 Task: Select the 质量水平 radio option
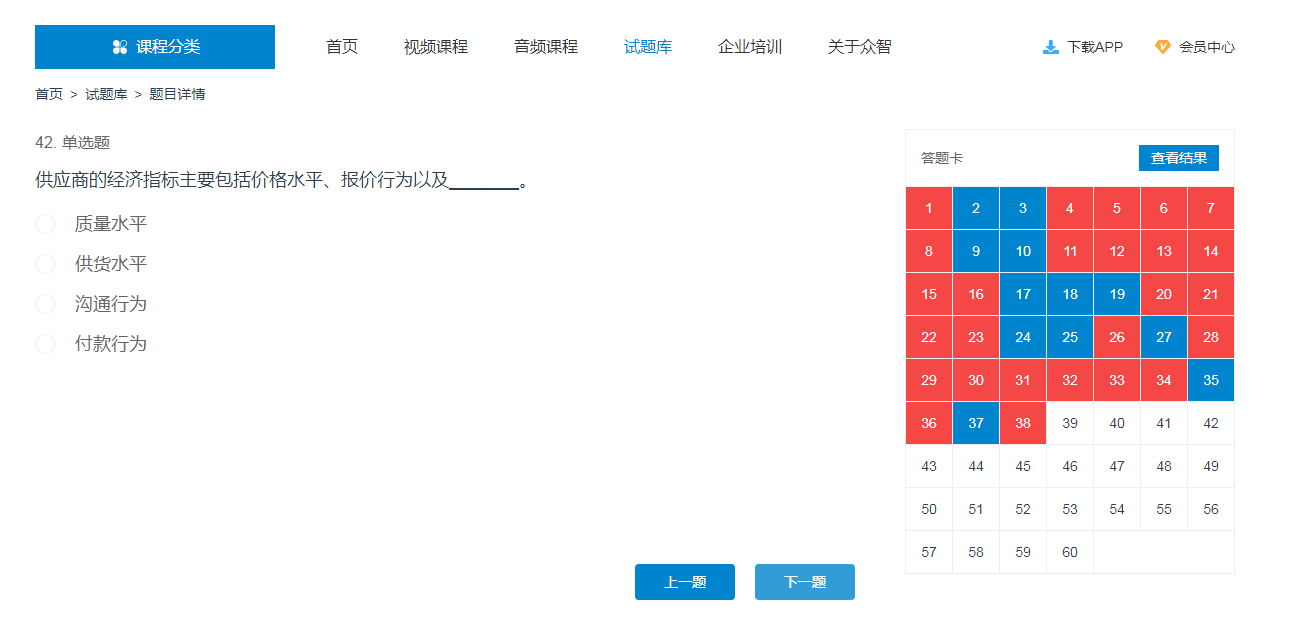pyautogui.click(x=45, y=224)
